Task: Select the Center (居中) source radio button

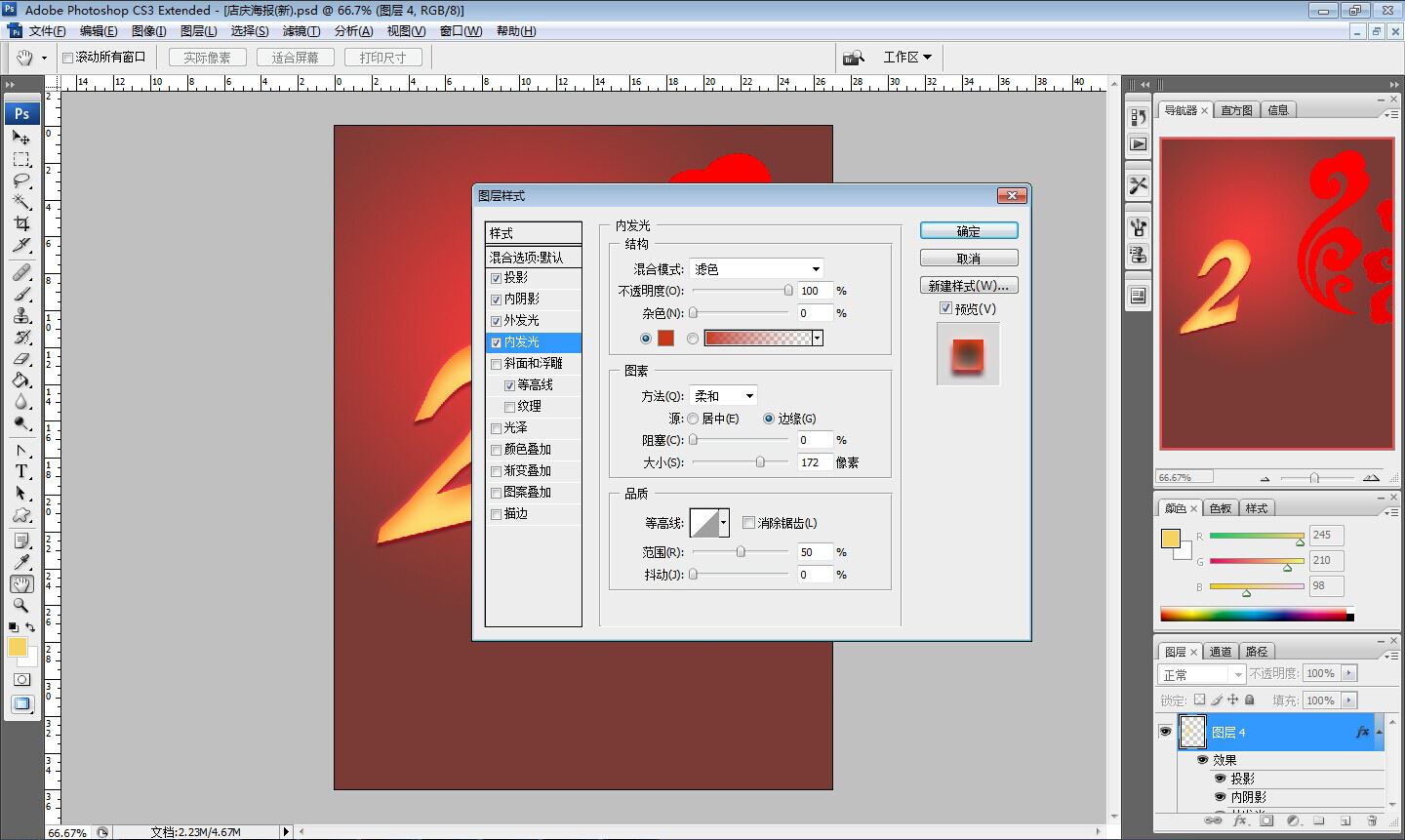Action: [x=693, y=419]
